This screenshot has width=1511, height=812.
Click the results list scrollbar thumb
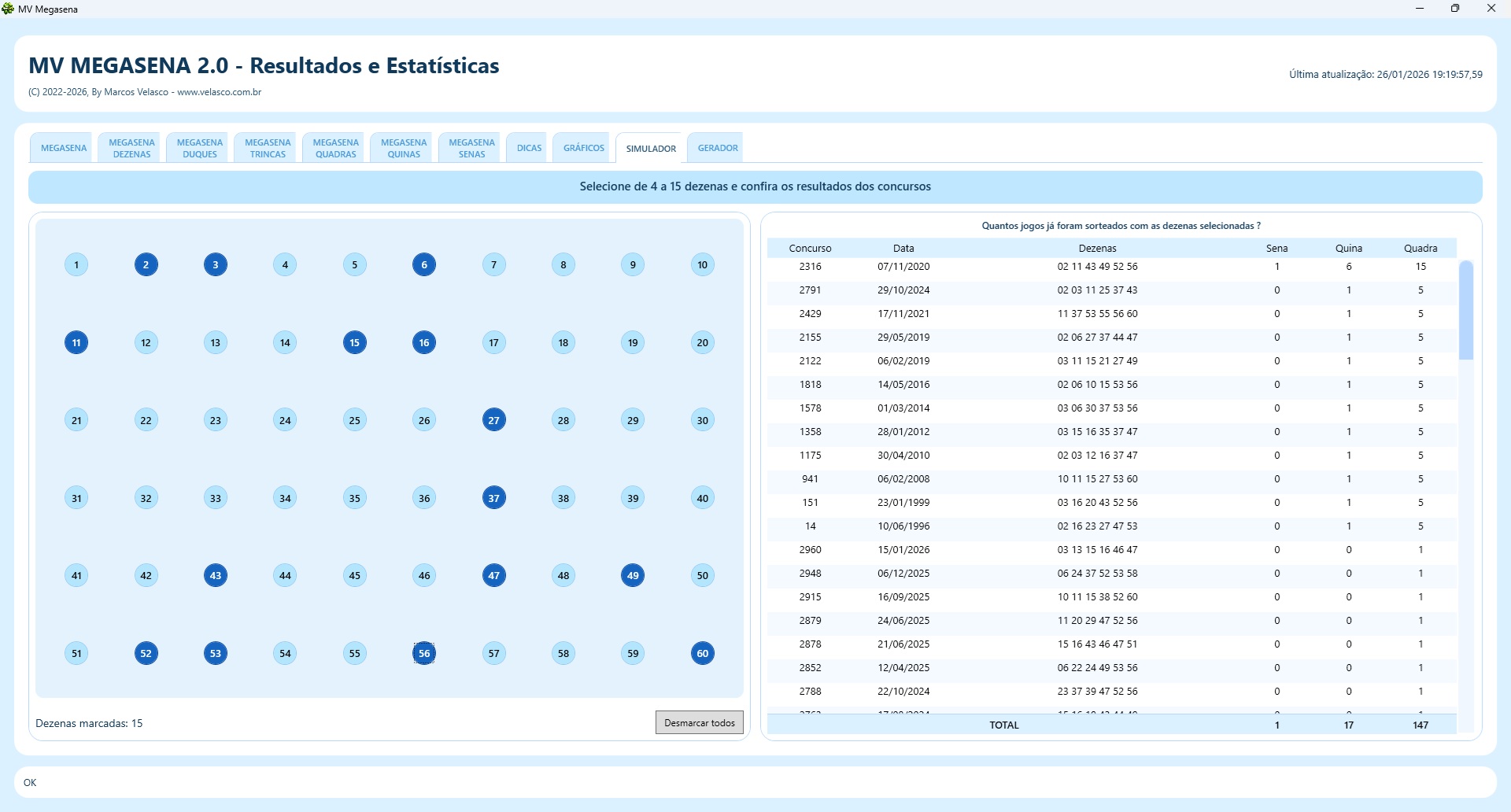(x=1465, y=311)
